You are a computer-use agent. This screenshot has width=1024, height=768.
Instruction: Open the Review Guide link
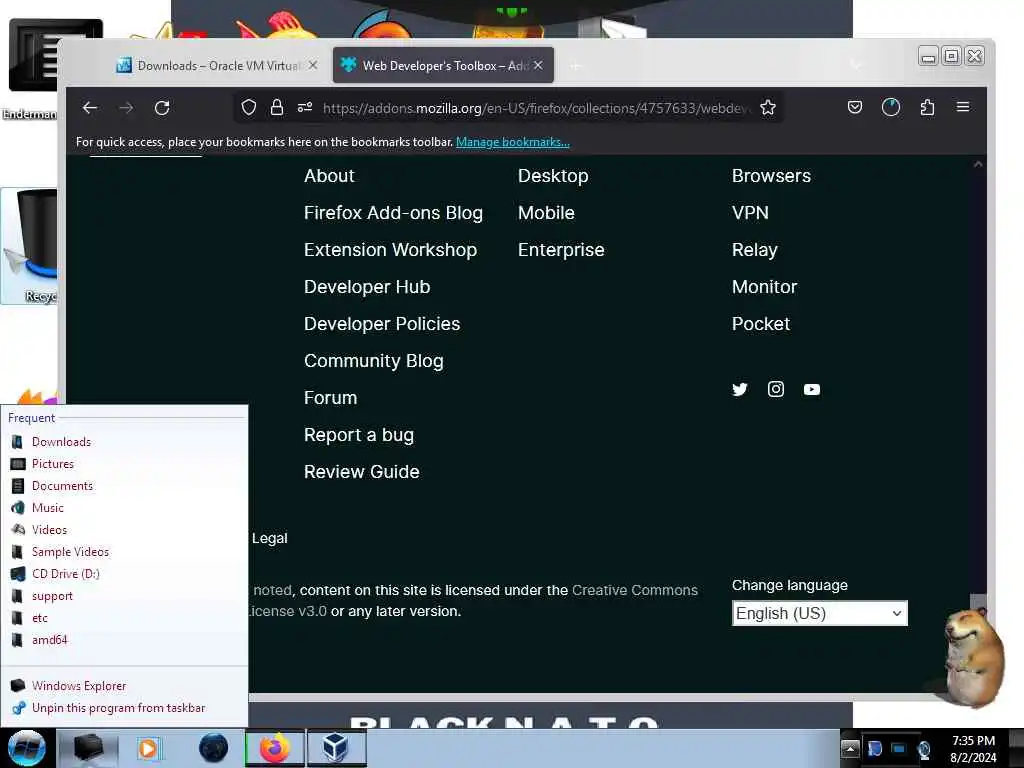click(x=362, y=472)
